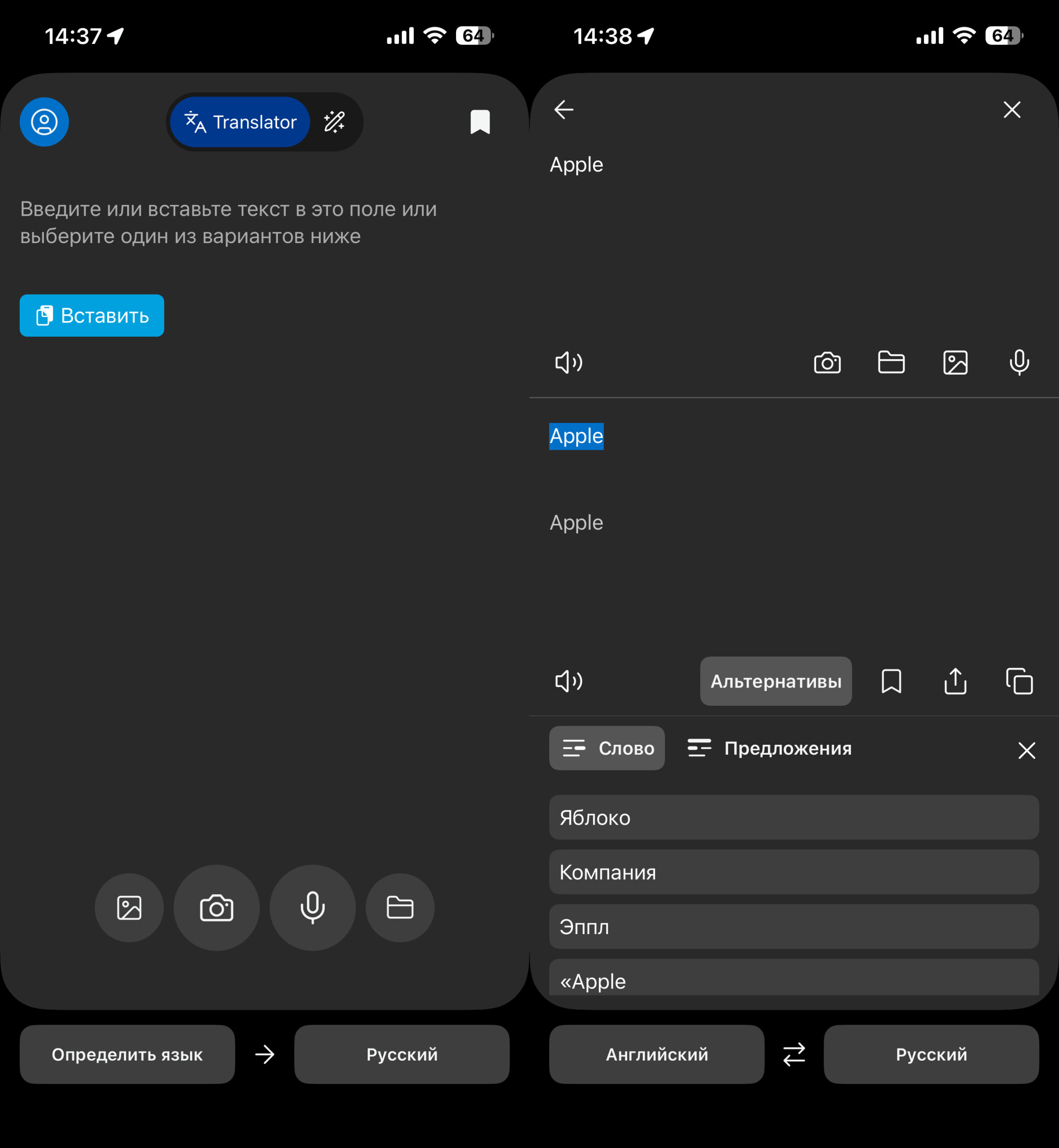Screen dimensions: 1059x1148
Task: Tap the large round microphone button
Action: [x=312, y=908]
